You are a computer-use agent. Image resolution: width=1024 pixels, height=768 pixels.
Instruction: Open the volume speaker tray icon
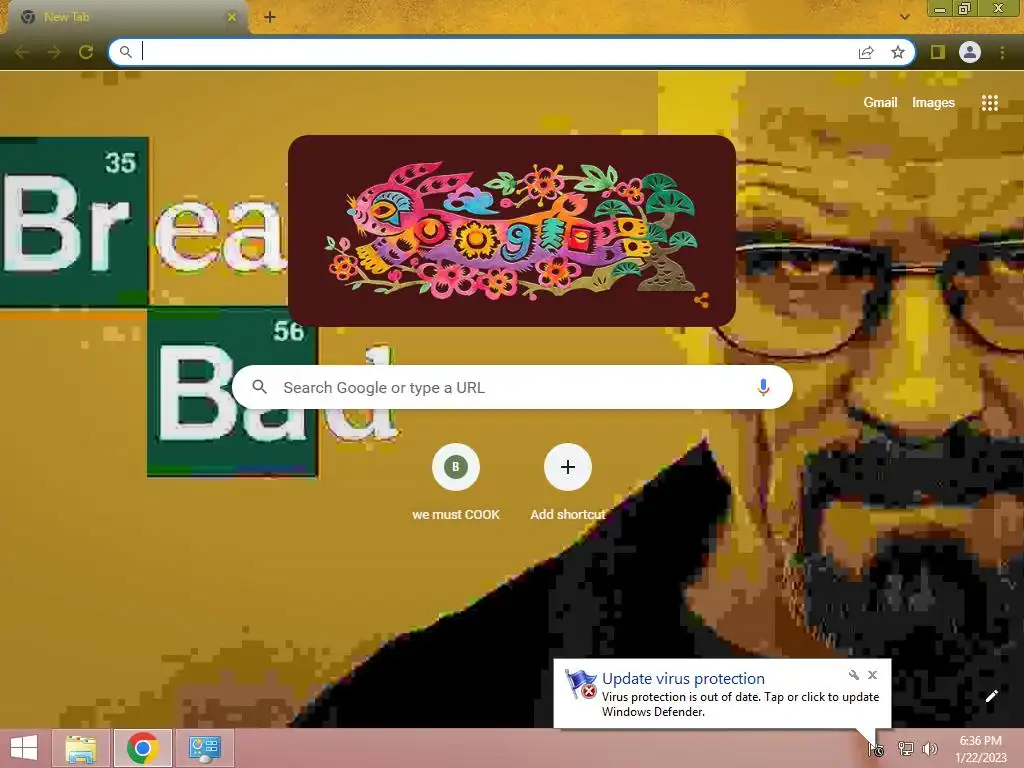929,749
